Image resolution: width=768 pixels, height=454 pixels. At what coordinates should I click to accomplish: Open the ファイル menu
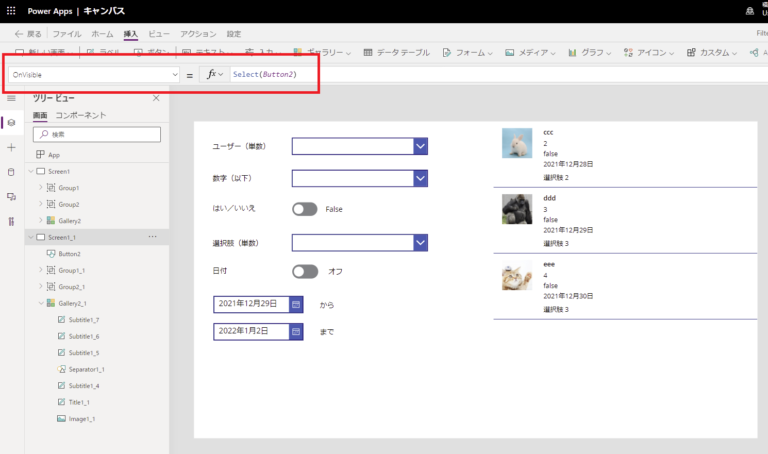pos(67,33)
